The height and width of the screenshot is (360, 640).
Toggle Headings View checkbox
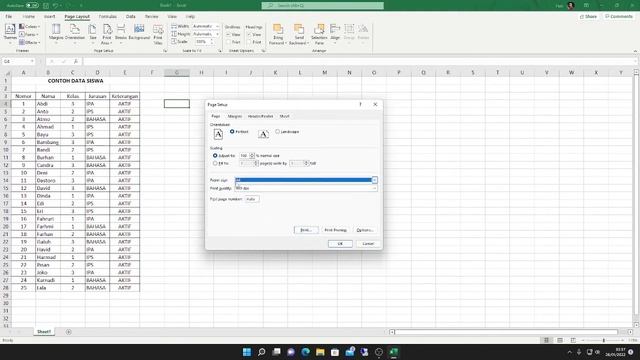coord(249,35)
